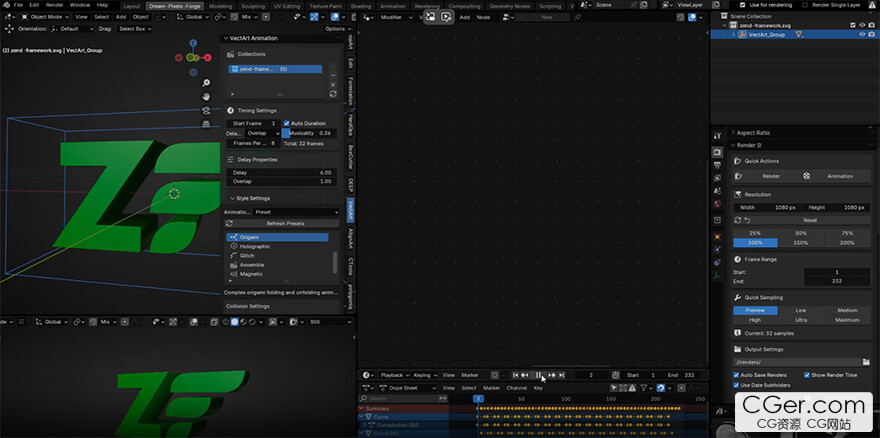Viewport: 880px width, 438px height.
Task: Click the X remove icon beside Collections list
Action: coord(333,85)
